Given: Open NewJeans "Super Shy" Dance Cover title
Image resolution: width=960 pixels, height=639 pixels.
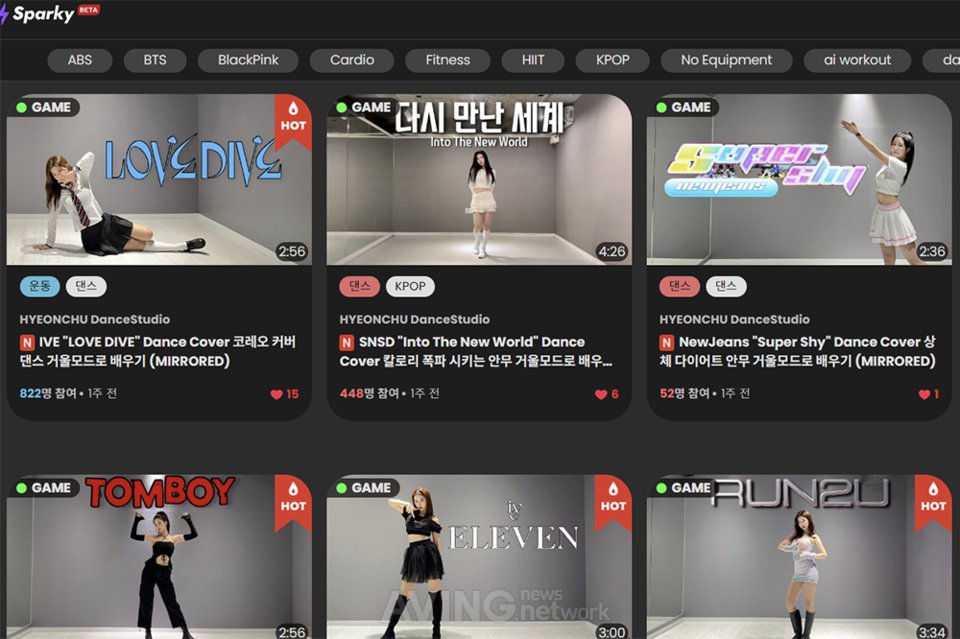Looking at the screenshot, I should coord(798,351).
